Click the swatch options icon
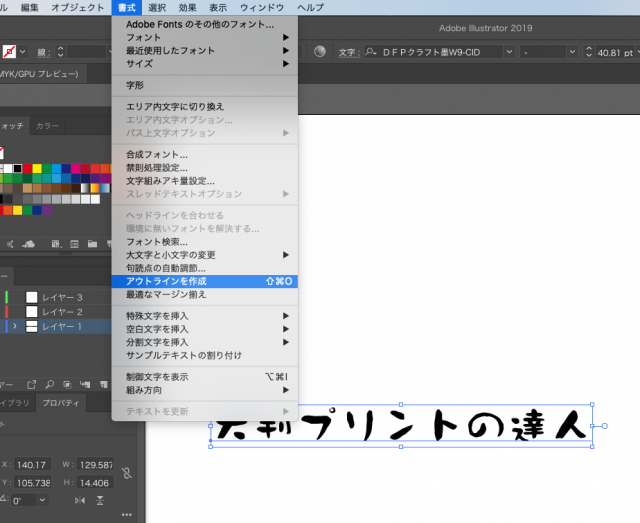 tap(74, 244)
